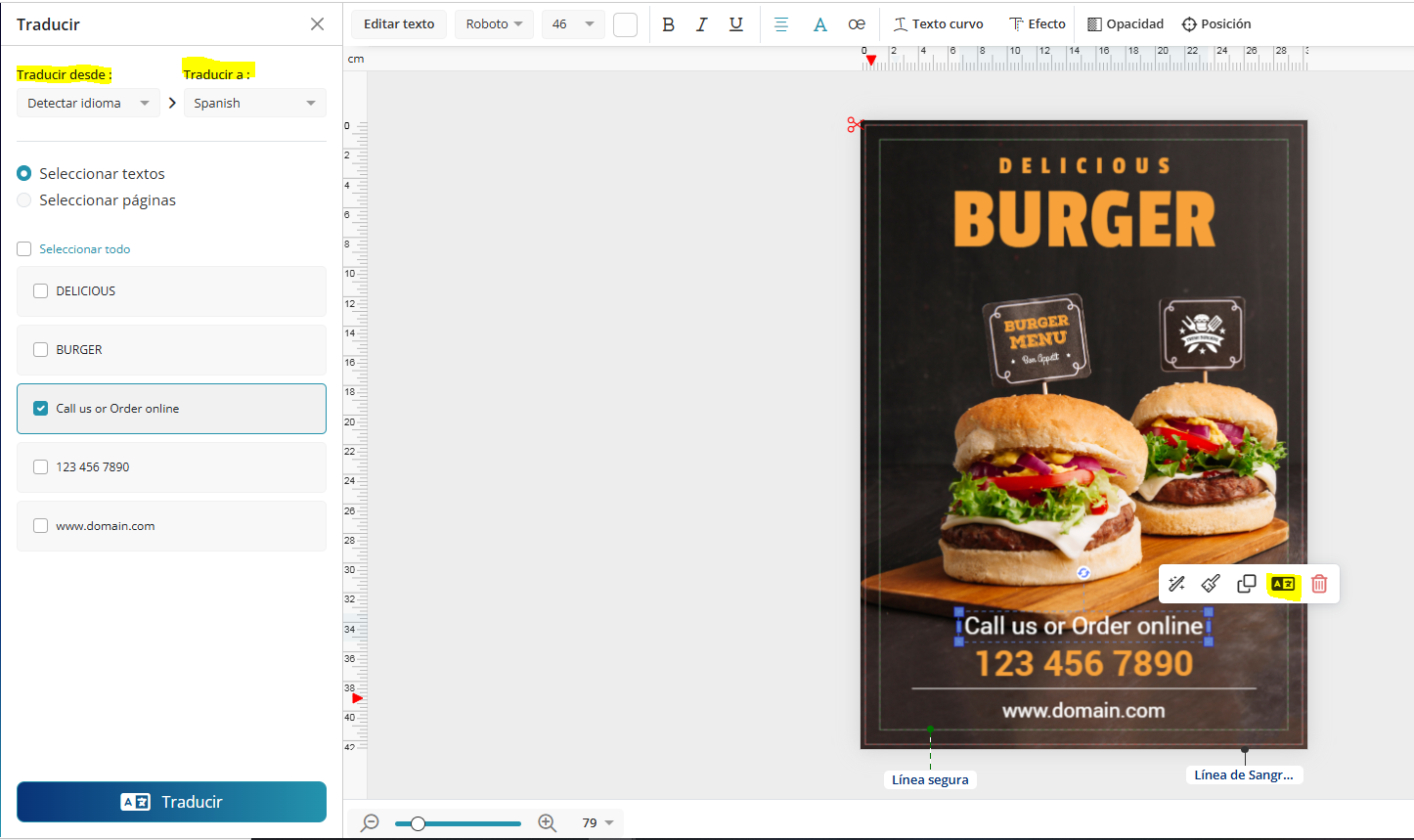Open the Roboto font family dropdown
The image size is (1414, 840).
pyautogui.click(x=493, y=24)
